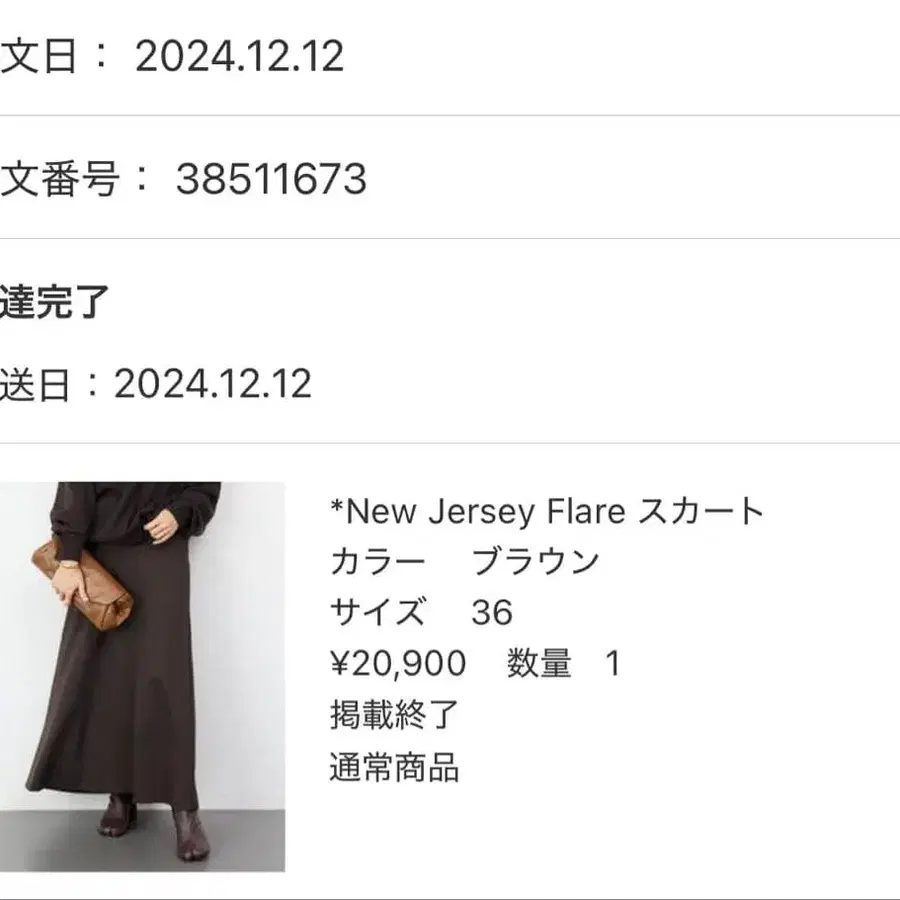The width and height of the screenshot is (900, 900).
Task: Click the 達完了 delivery status label
Action: tap(54, 301)
